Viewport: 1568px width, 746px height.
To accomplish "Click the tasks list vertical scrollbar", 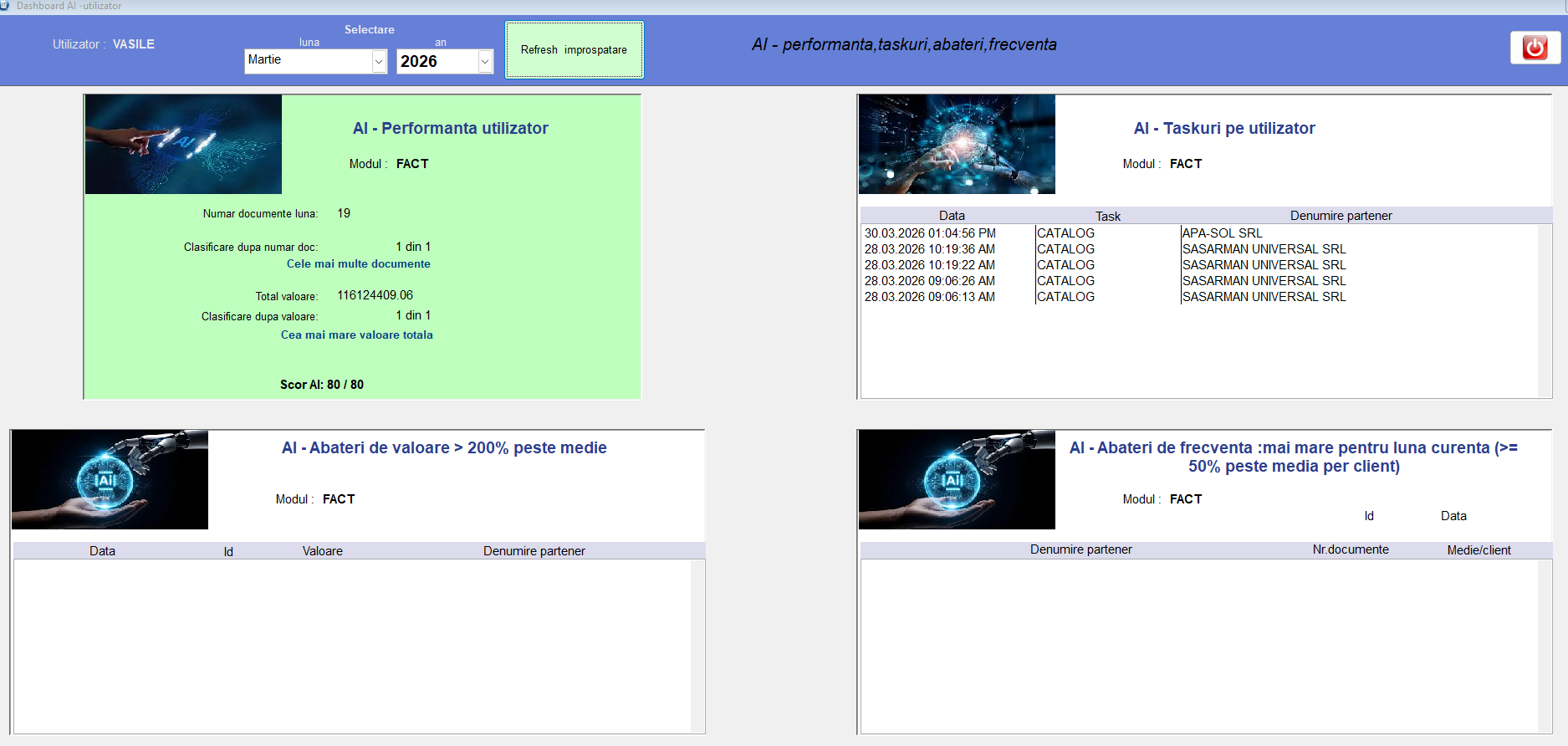I will (1545, 309).
